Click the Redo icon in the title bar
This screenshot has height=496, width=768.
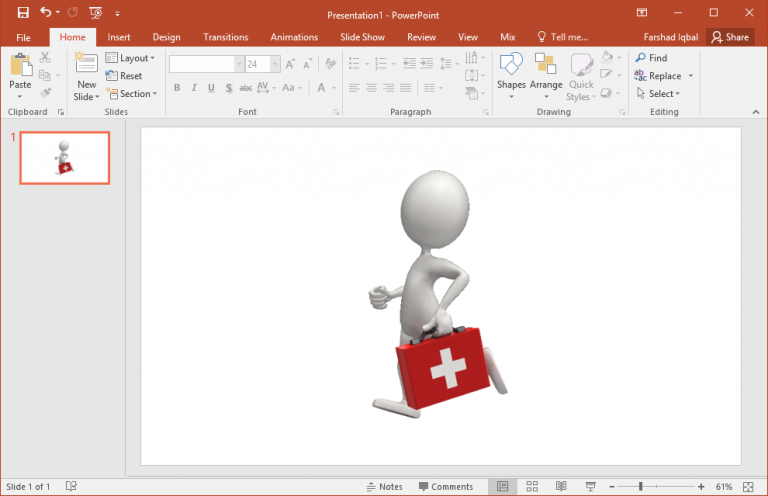click(72, 12)
